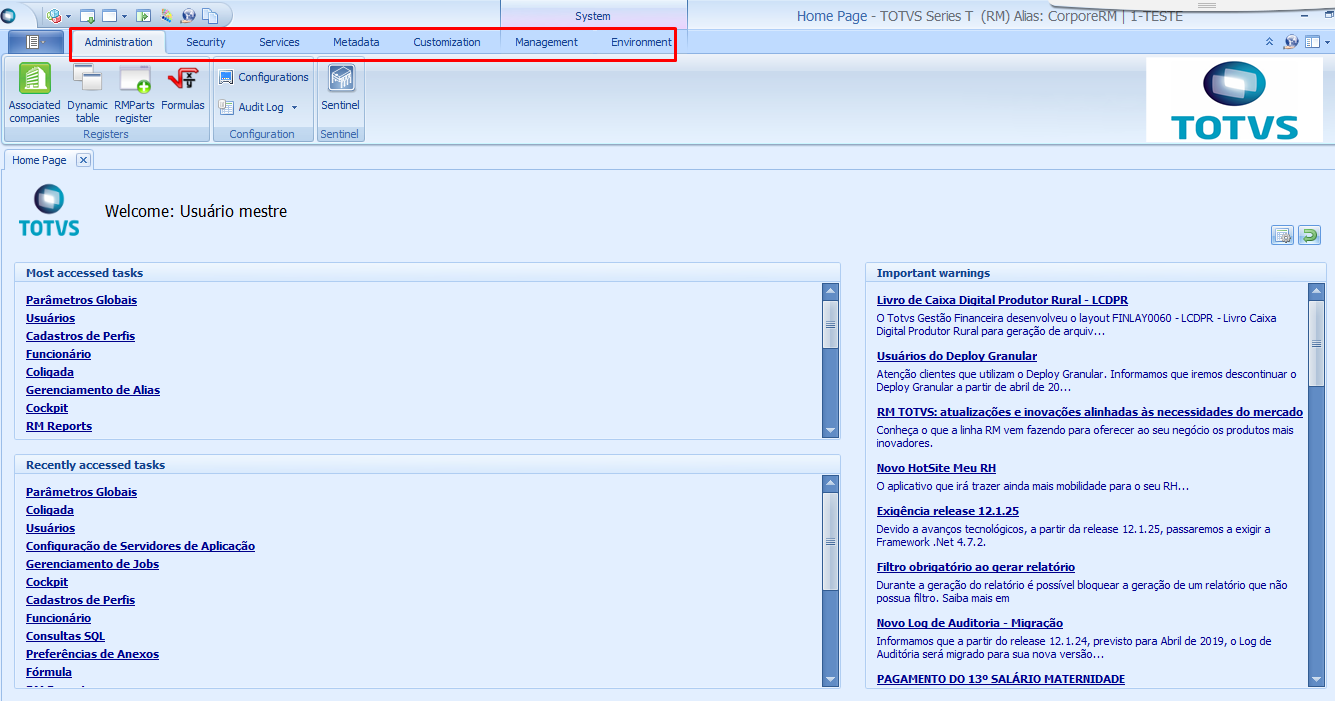Click the Registers group label
Viewport: 1335px width, 701px height.
pos(106,134)
